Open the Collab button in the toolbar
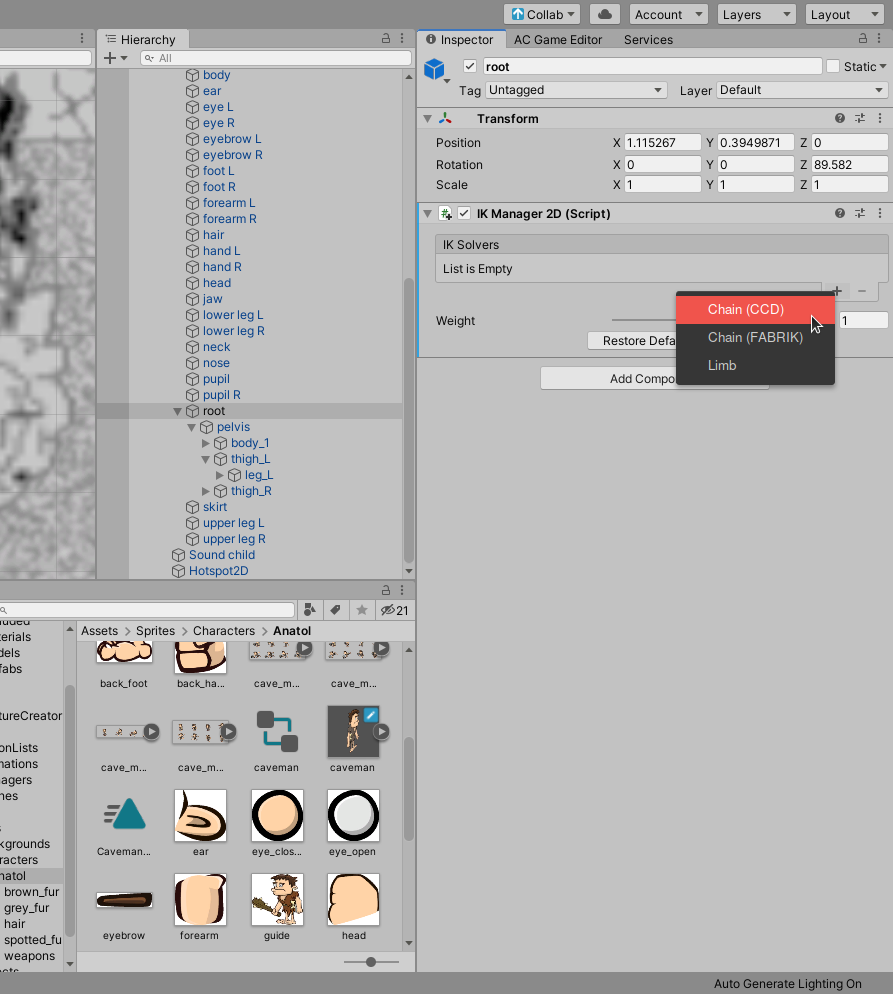This screenshot has width=893, height=994. coord(543,14)
